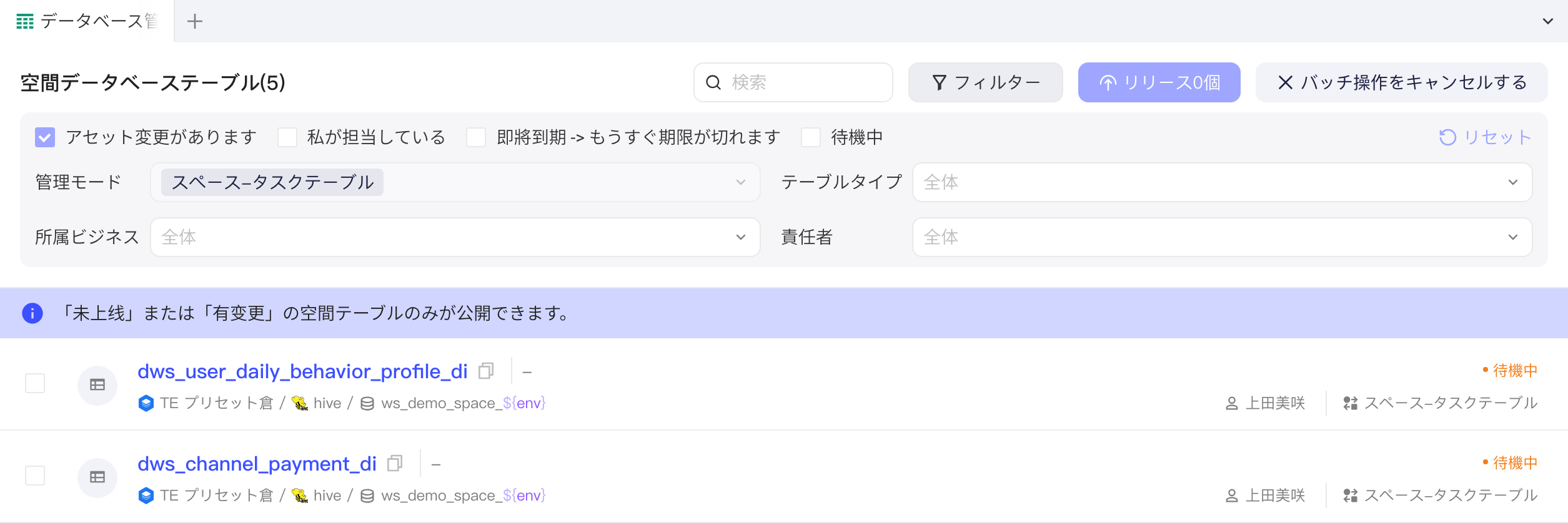Click user icon beside 上田美咲 in first row
This screenshot has width=1568, height=523.
(1232, 404)
